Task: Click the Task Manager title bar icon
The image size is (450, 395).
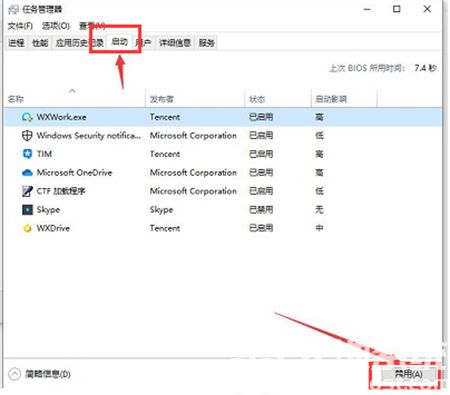Action: [13, 9]
